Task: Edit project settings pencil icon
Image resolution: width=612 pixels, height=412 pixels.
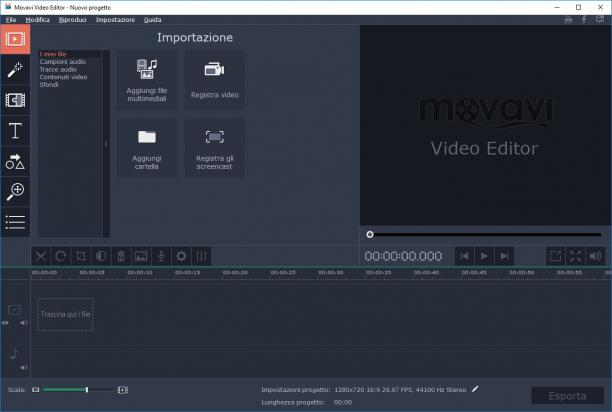Action: (475, 389)
